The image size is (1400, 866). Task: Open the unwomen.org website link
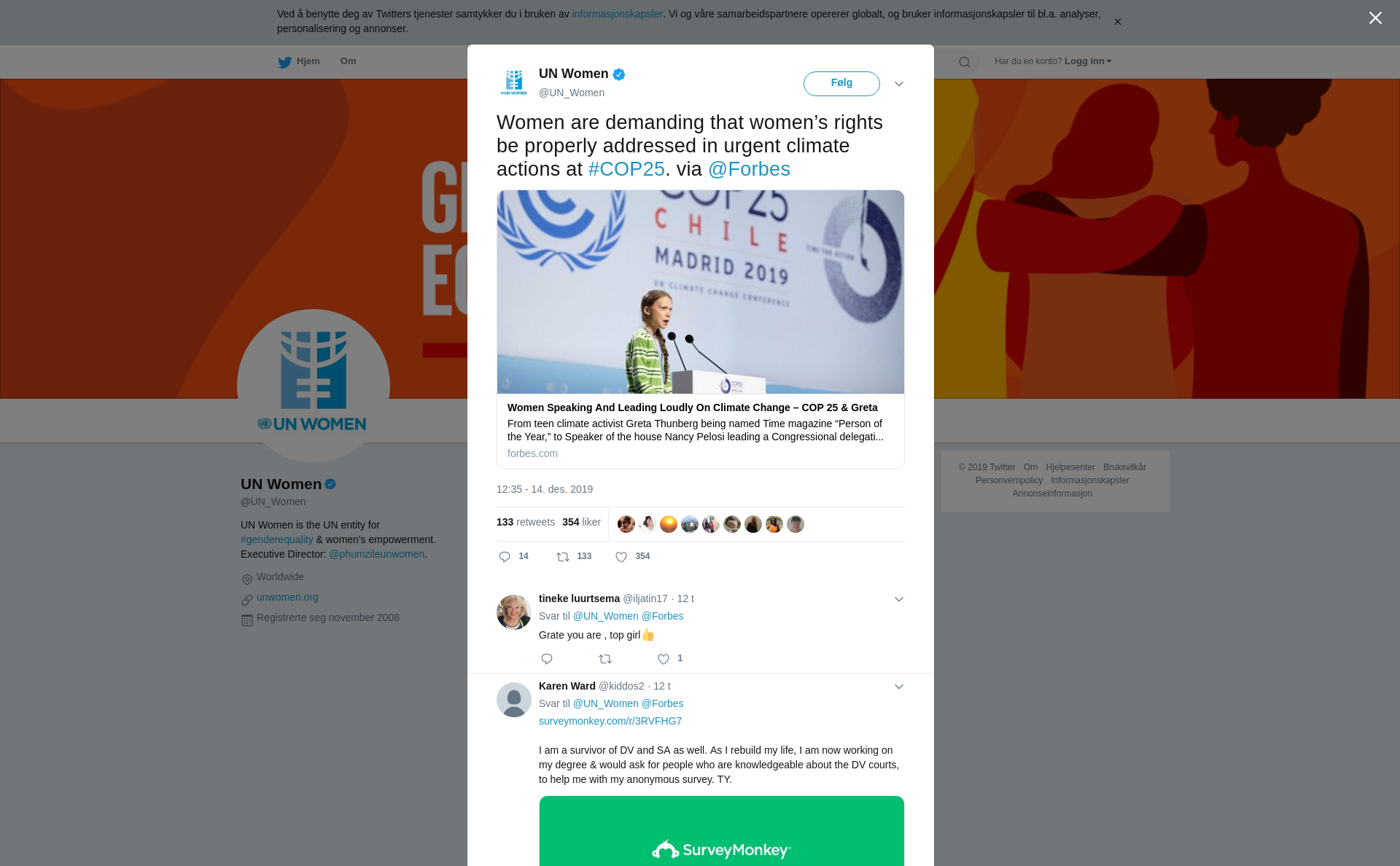(x=287, y=597)
